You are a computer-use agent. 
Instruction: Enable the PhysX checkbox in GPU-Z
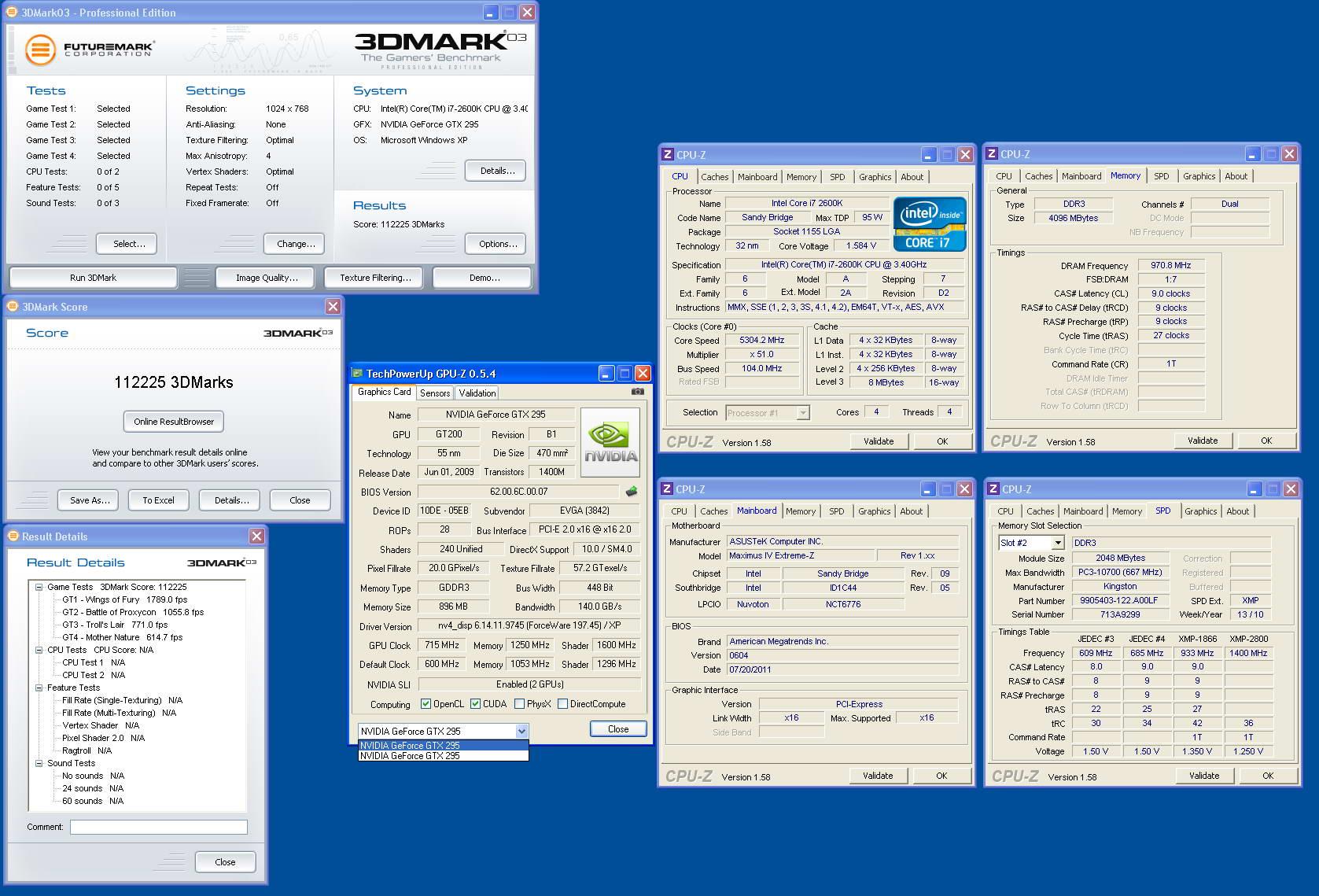(x=519, y=704)
